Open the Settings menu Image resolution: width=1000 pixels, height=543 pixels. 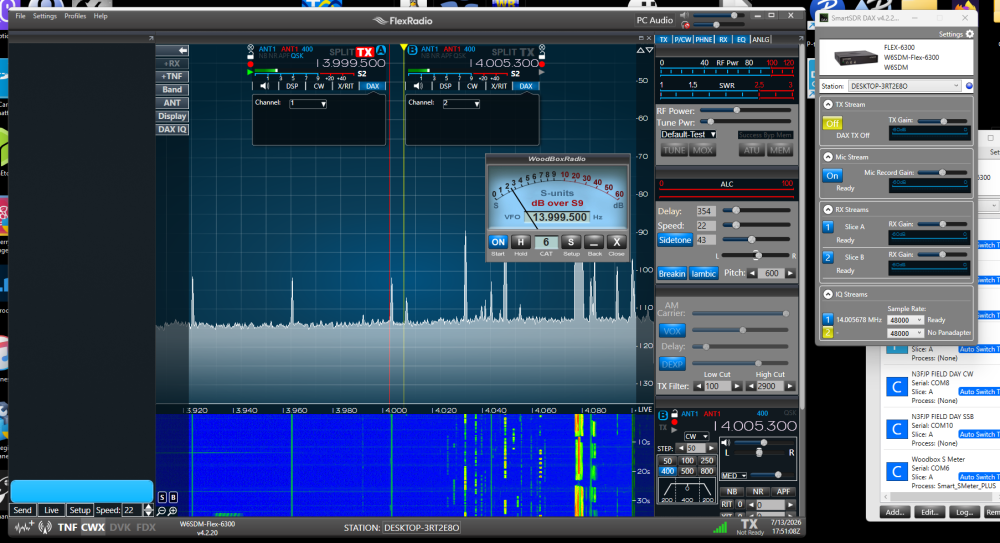coord(45,16)
